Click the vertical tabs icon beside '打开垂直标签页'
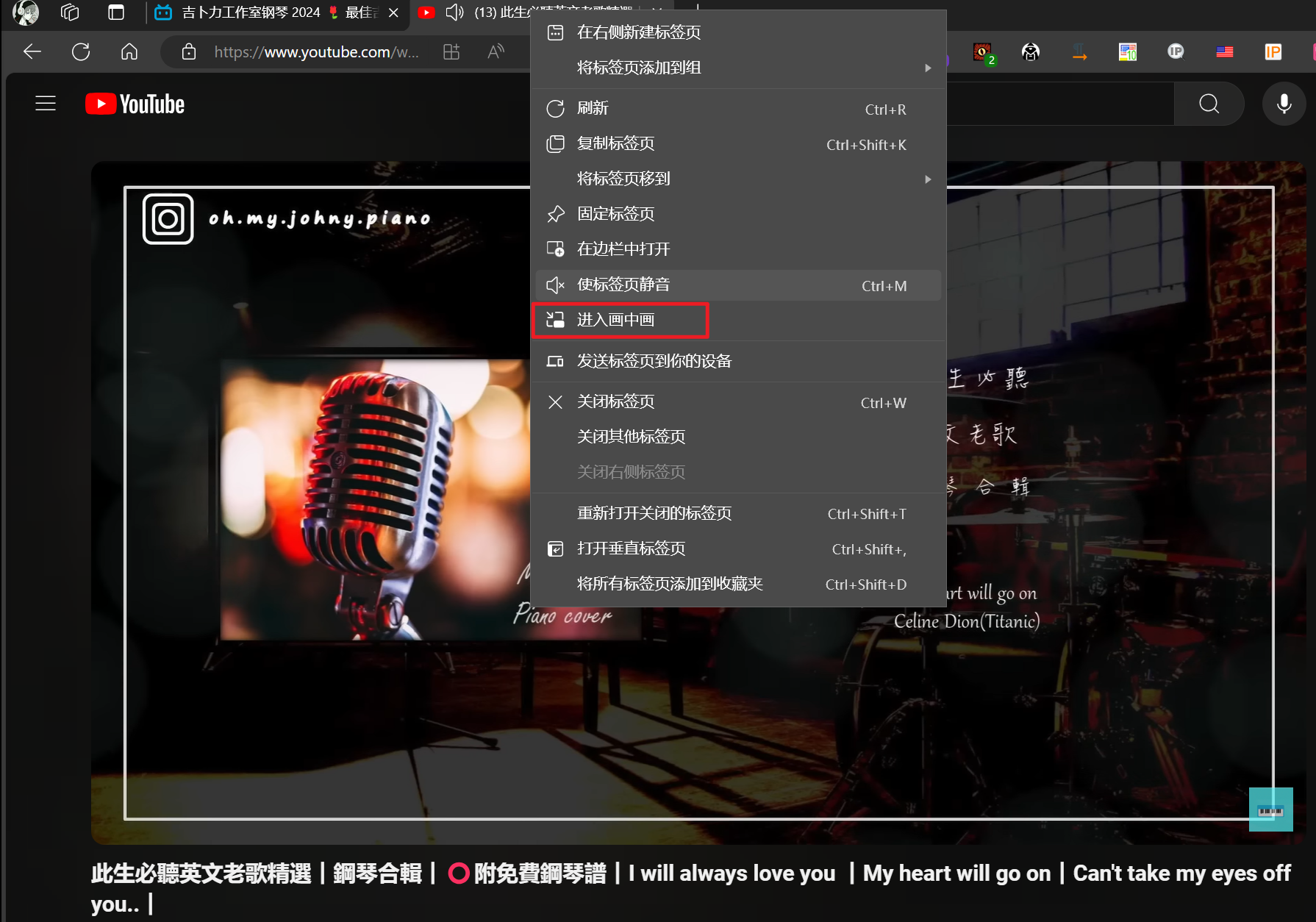The image size is (1316, 922). click(556, 549)
